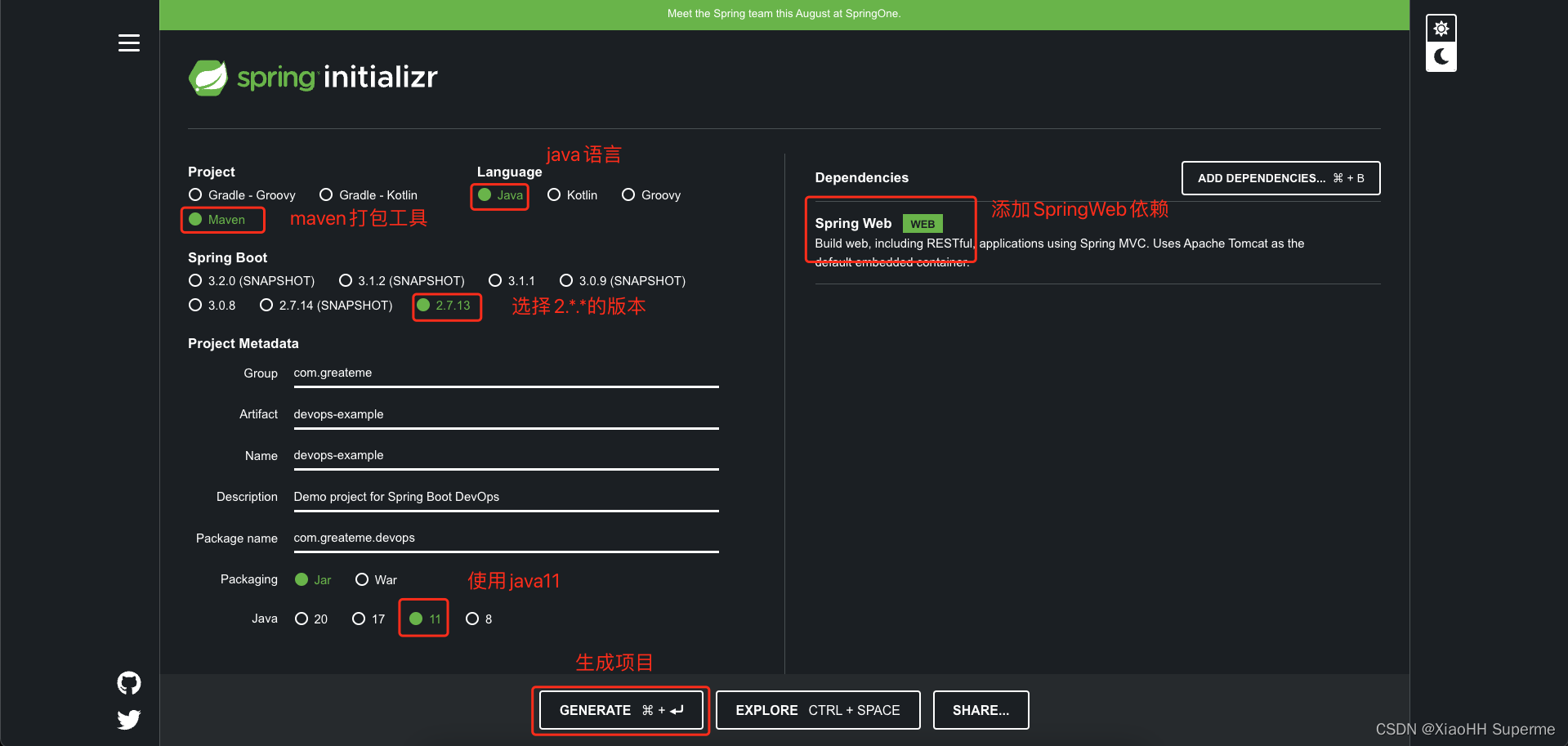Select Spring Boot 3.0.8
Viewport: 1568px width, 746px height.
pos(212,306)
